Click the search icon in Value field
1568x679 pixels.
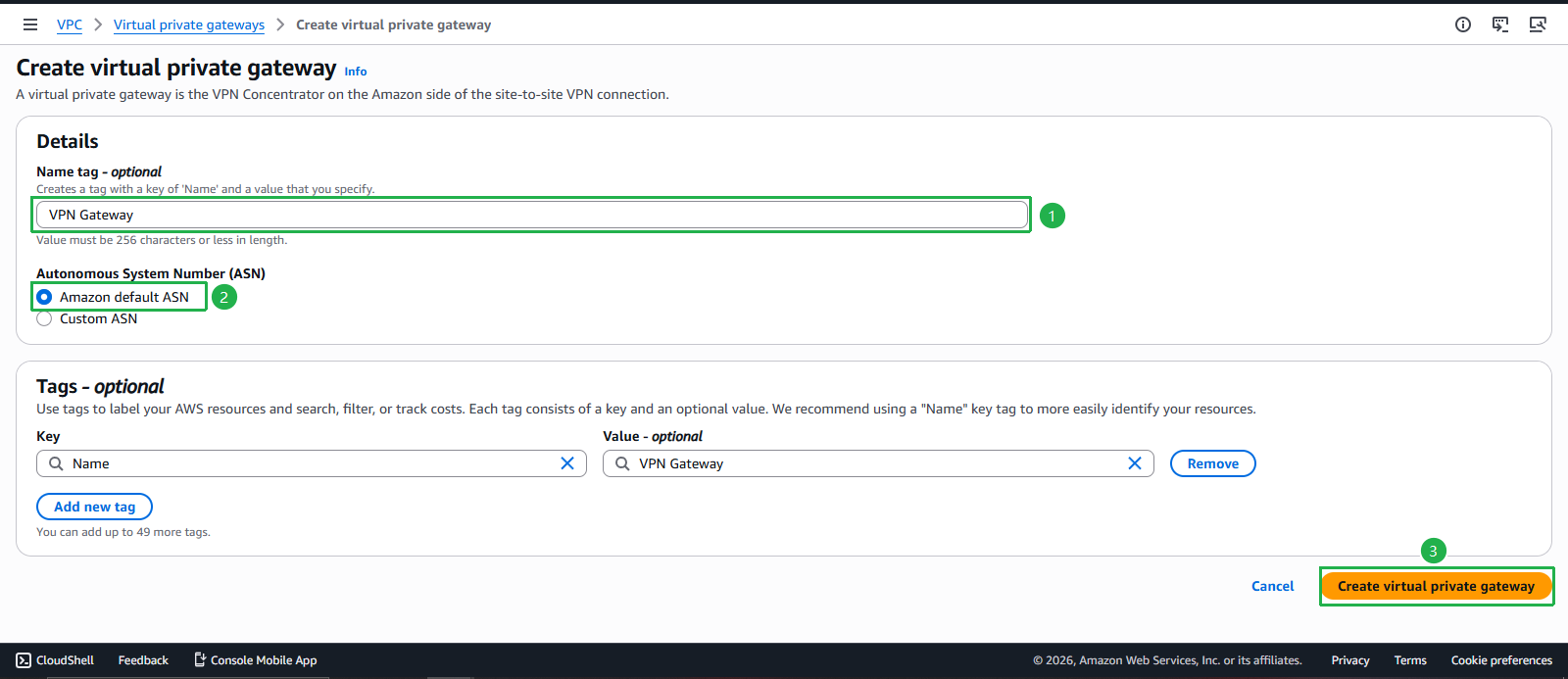(622, 463)
